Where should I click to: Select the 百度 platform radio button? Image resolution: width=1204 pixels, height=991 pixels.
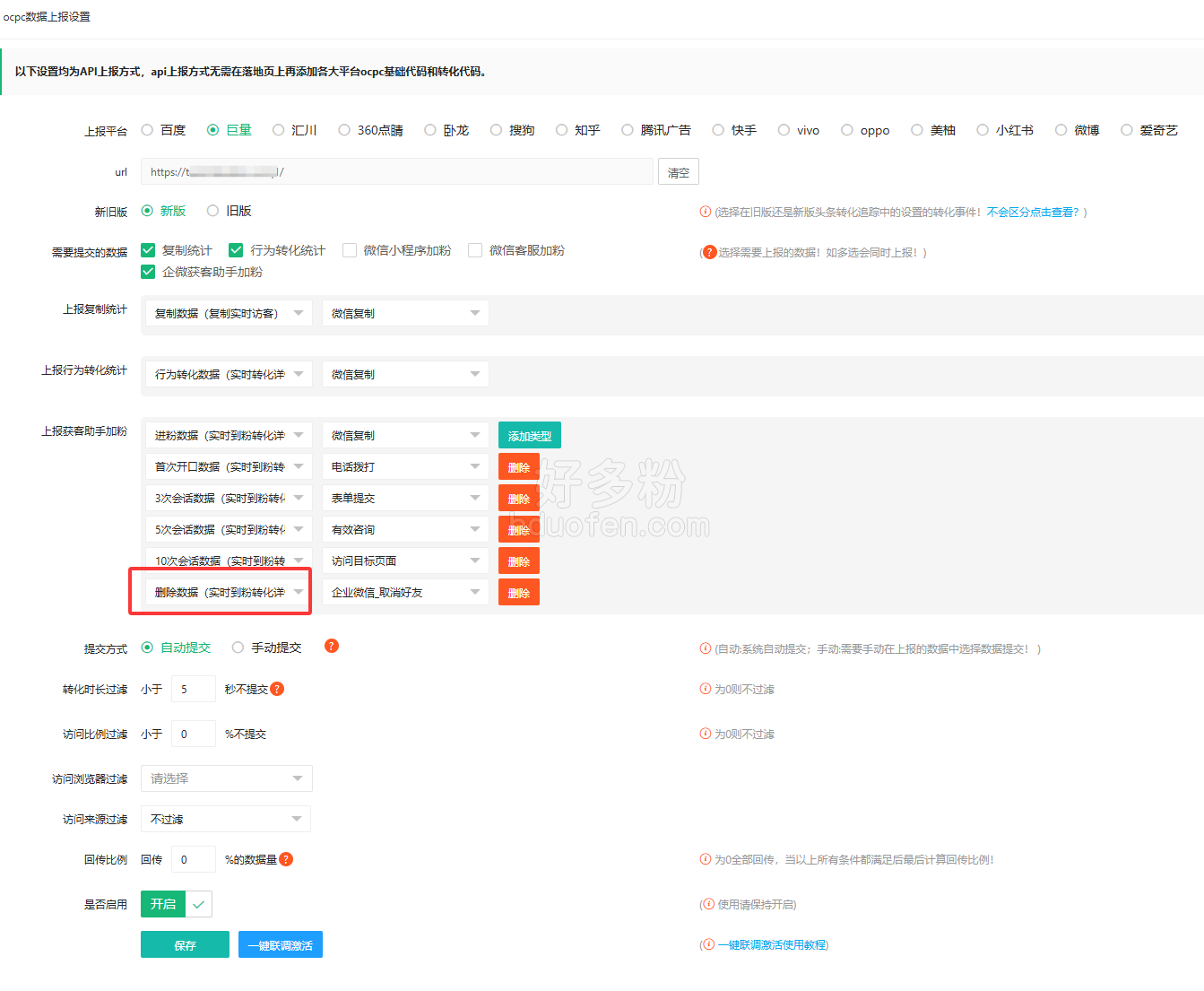point(148,130)
